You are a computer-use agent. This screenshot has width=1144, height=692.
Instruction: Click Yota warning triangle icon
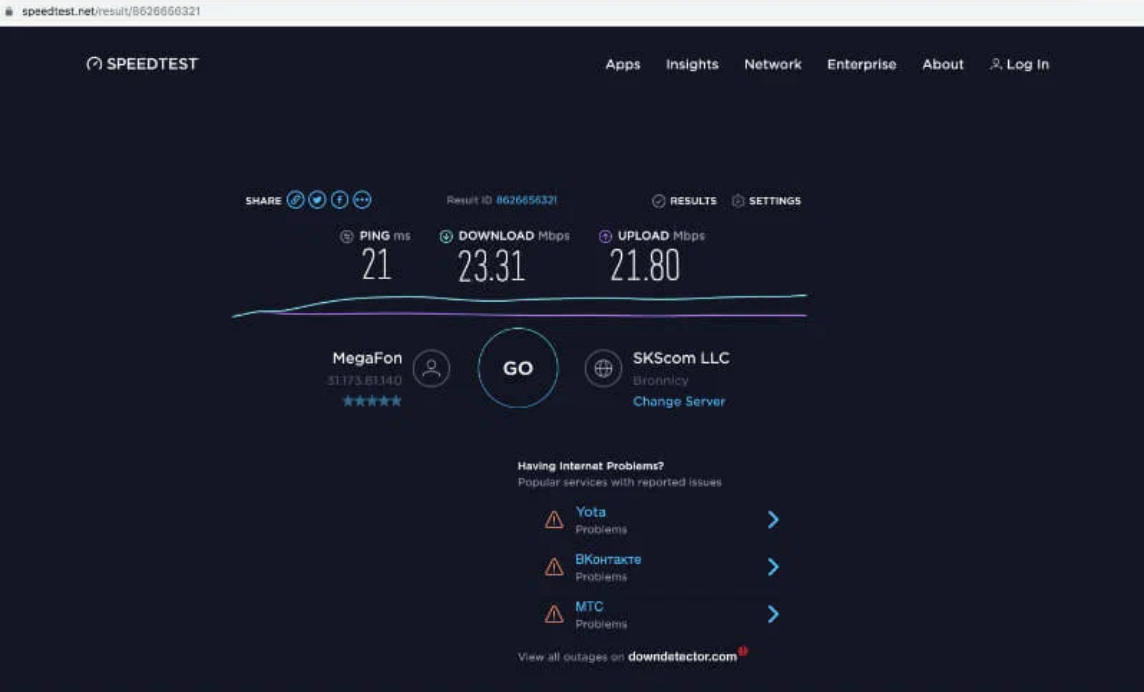554,520
